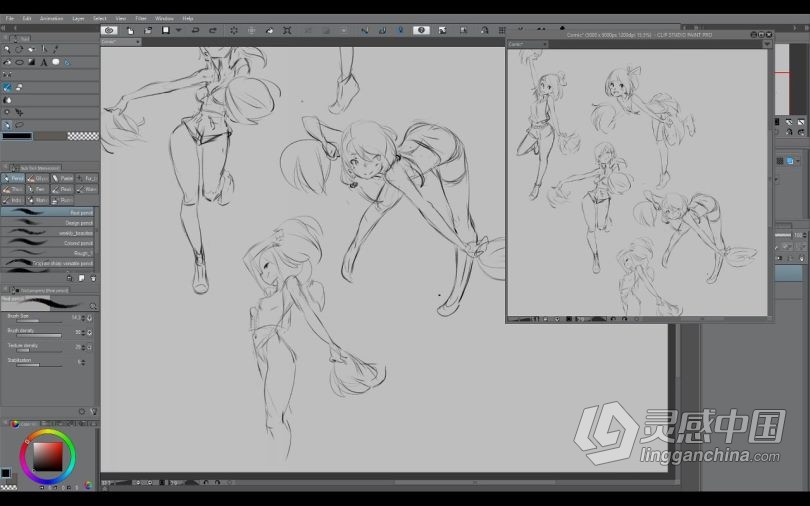Select the Pastel sub tool group
This screenshot has width=810, height=506.
pos(64,178)
